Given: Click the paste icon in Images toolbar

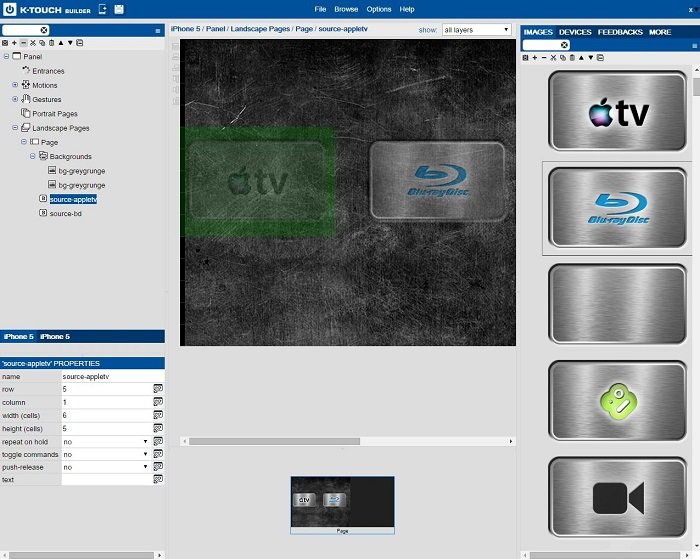Looking at the screenshot, I should pyautogui.click(x=572, y=58).
